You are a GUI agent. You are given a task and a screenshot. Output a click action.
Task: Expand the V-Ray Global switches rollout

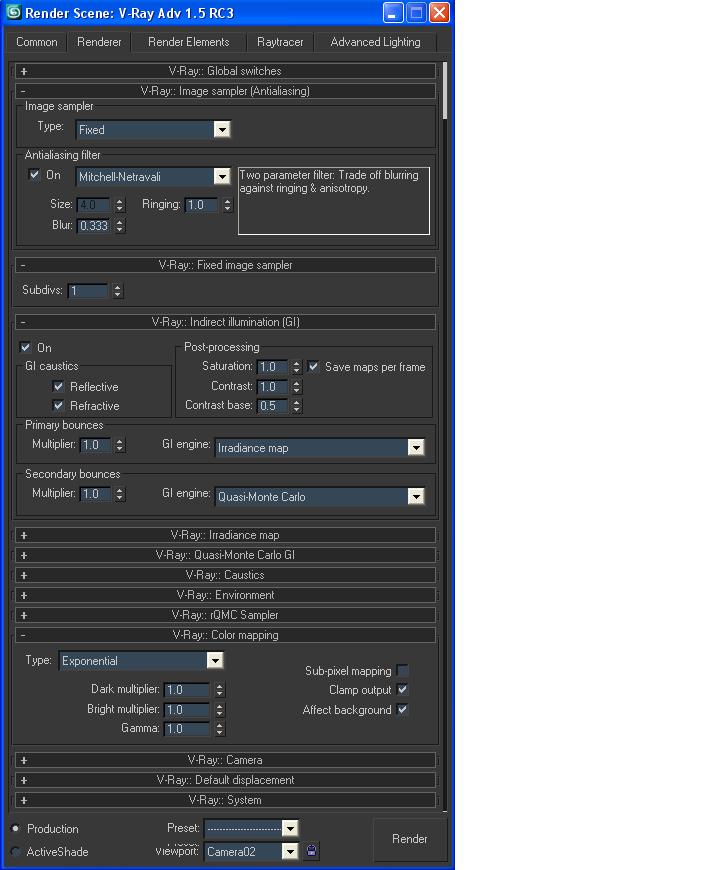[225, 71]
